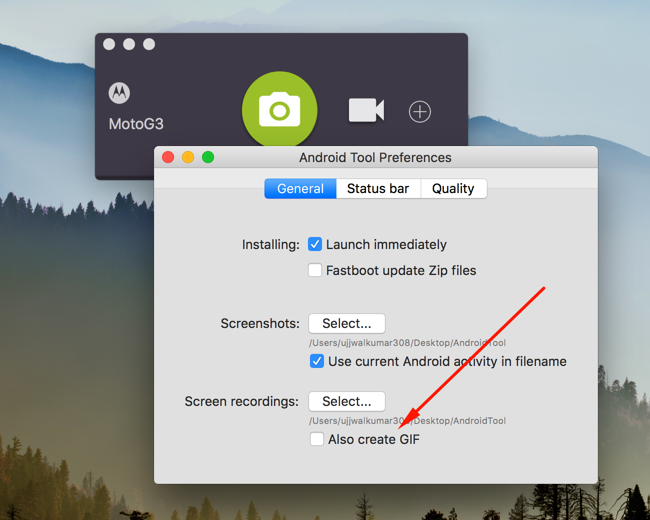
Task: Click the Installing: label
Action: [x=271, y=245]
